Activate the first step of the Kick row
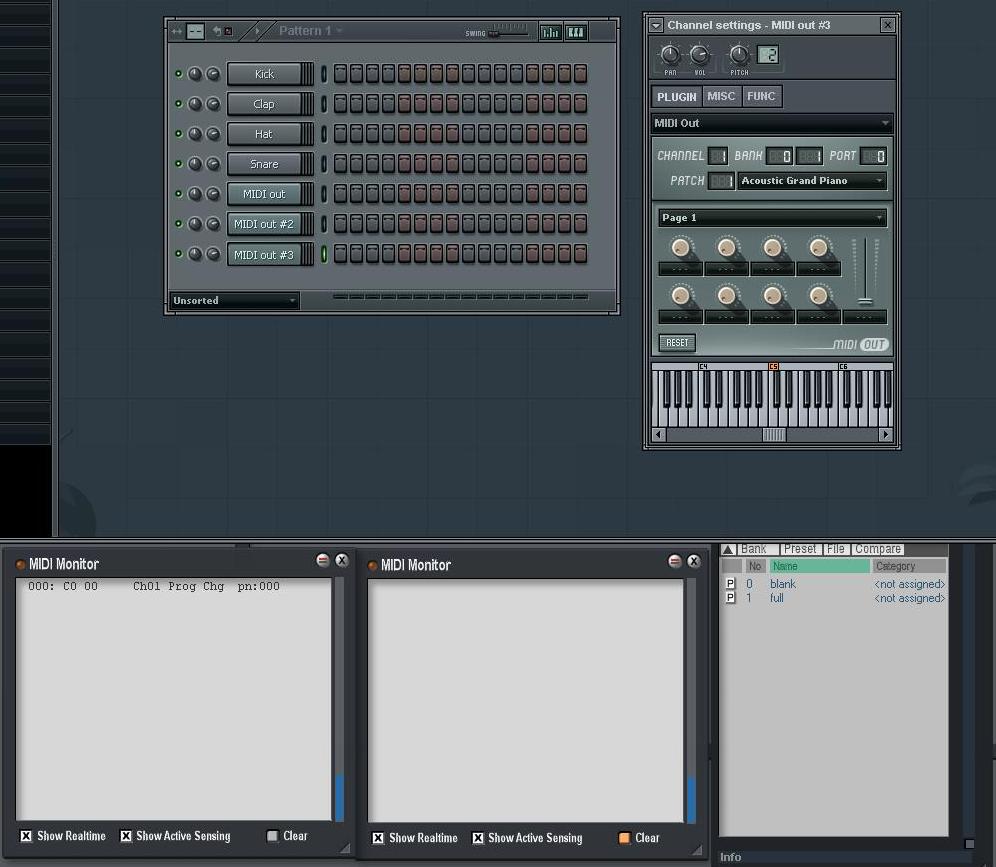The width and height of the screenshot is (996, 867). (340, 74)
